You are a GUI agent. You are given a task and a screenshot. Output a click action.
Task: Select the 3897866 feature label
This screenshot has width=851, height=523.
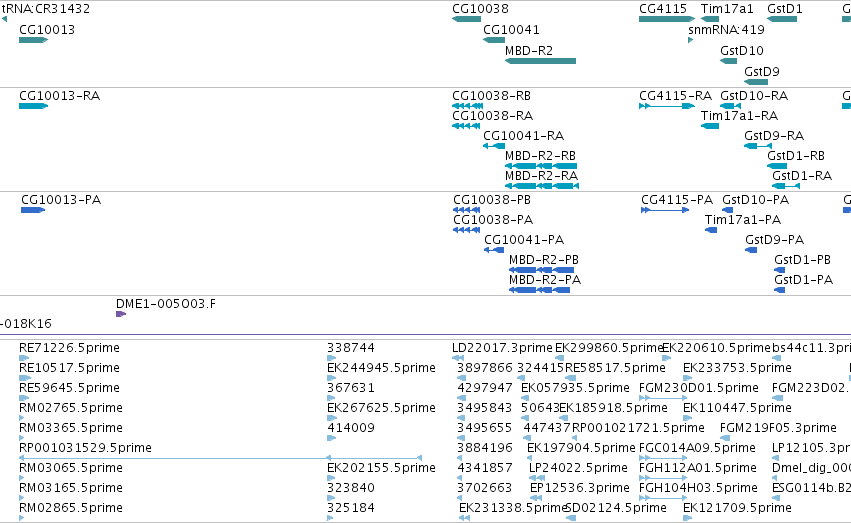tap(485, 368)
